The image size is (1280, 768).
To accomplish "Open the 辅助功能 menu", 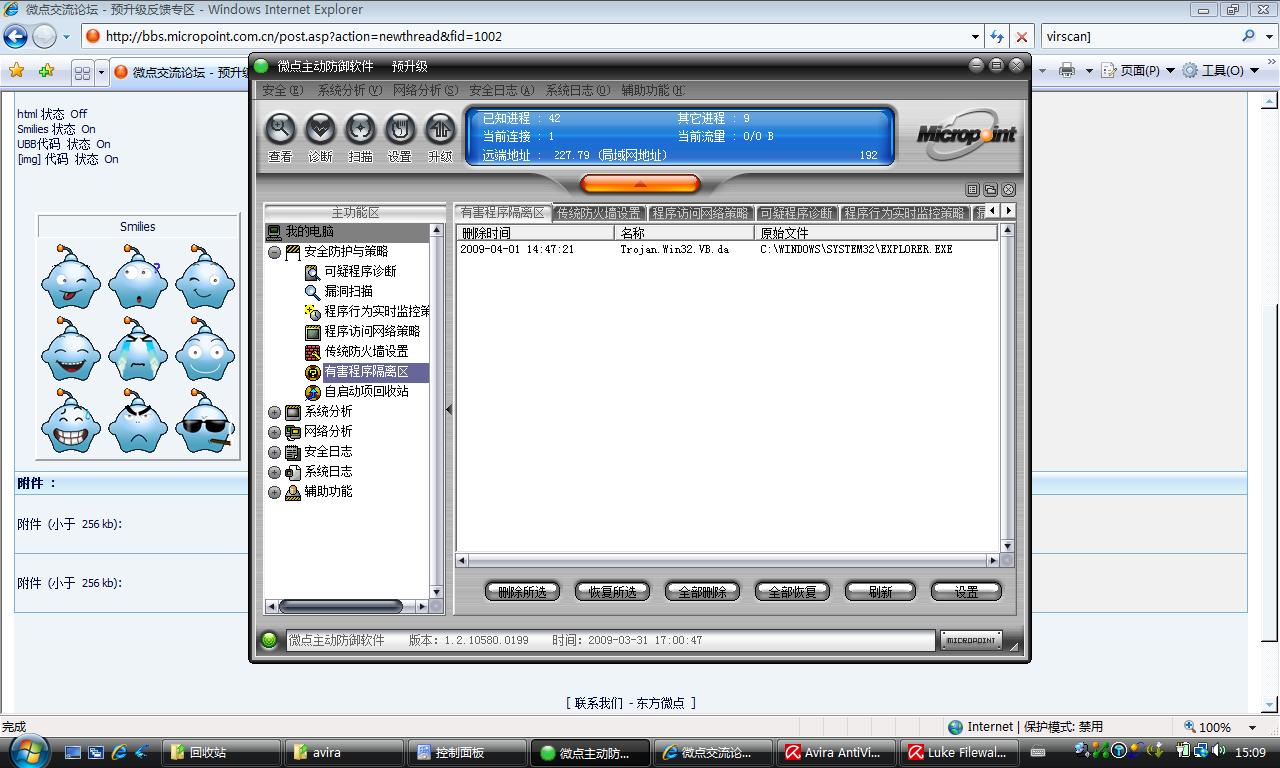I will (x=653, y=90).
